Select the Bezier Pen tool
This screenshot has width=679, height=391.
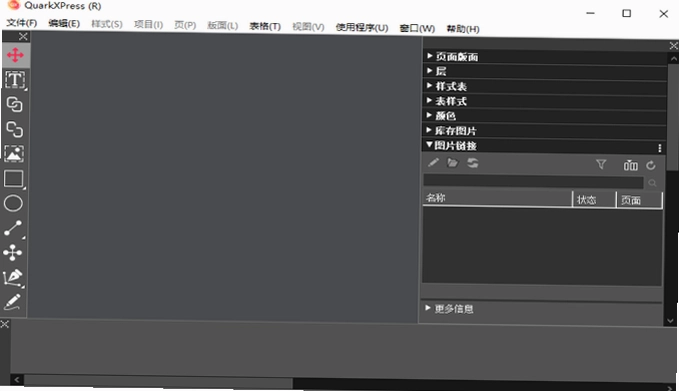13,278
